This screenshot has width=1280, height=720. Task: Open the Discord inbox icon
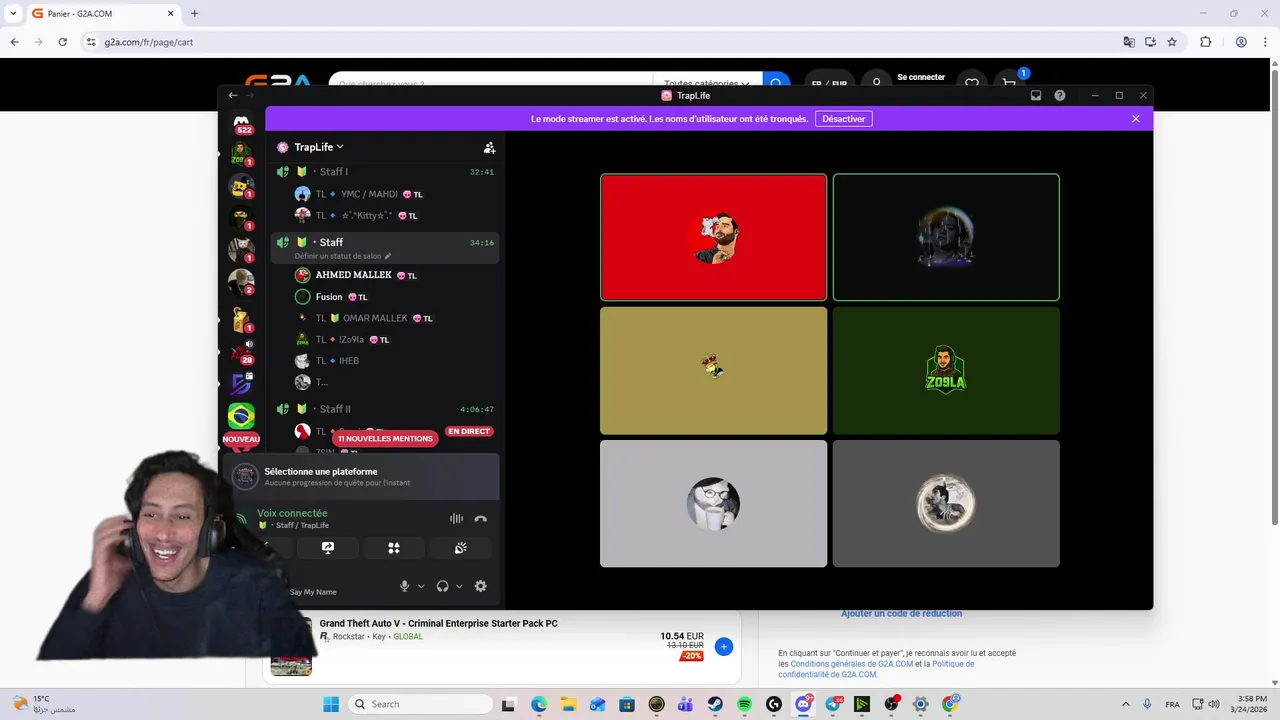pos(1036,95)
